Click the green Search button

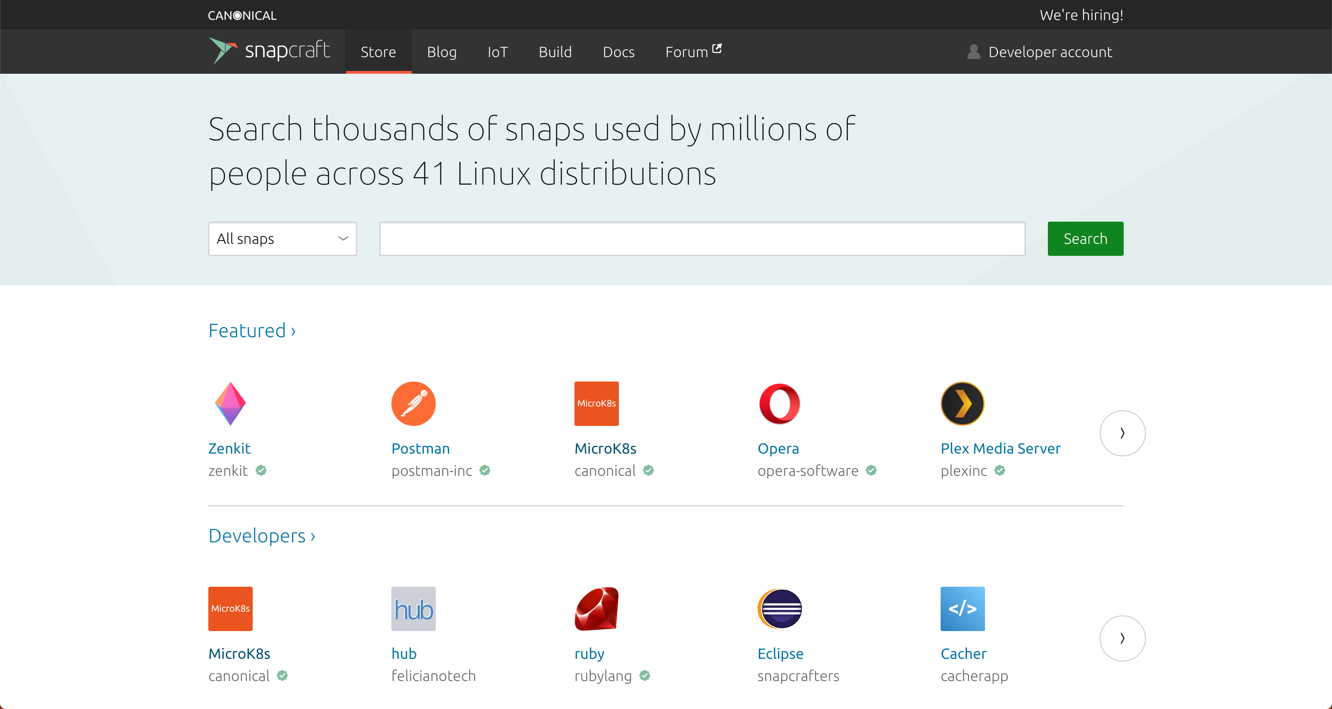click(x=1085, y=239)
